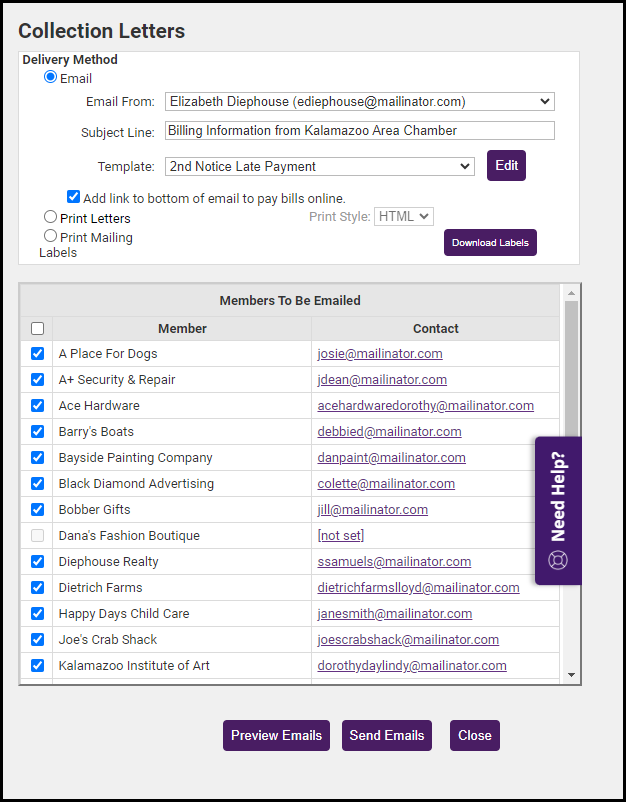Click the Need Help lifebuoy icon
The height and width of the screenshot is (802, 626).
558,560
